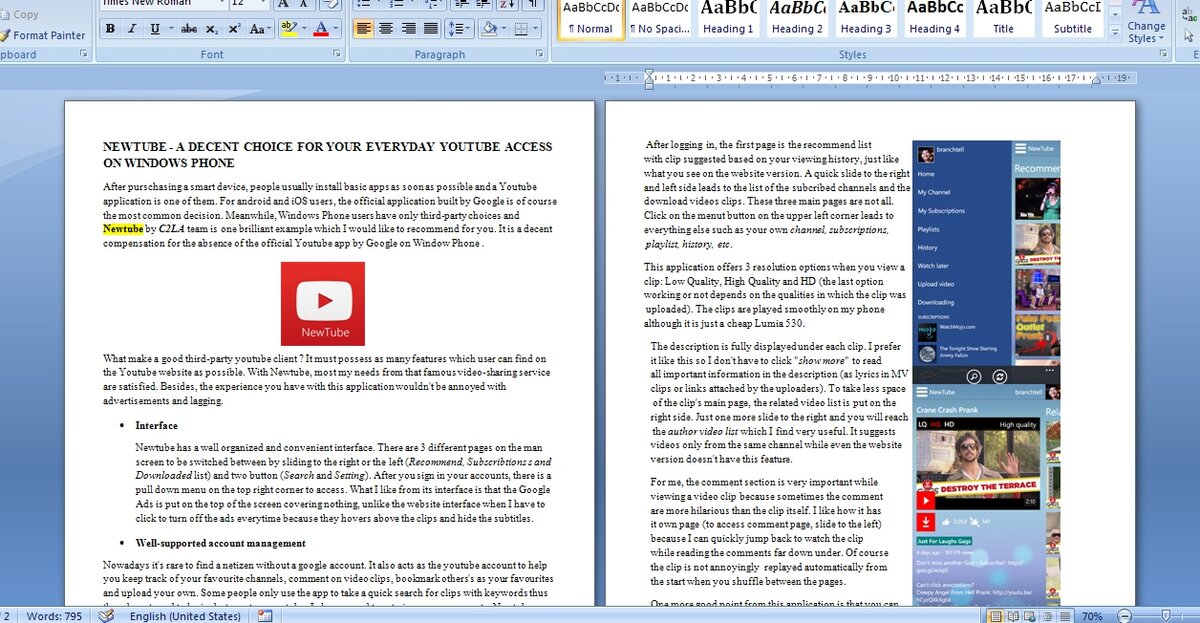
Task: Open underline style dropdown arrow
Action: pos(170,29)
